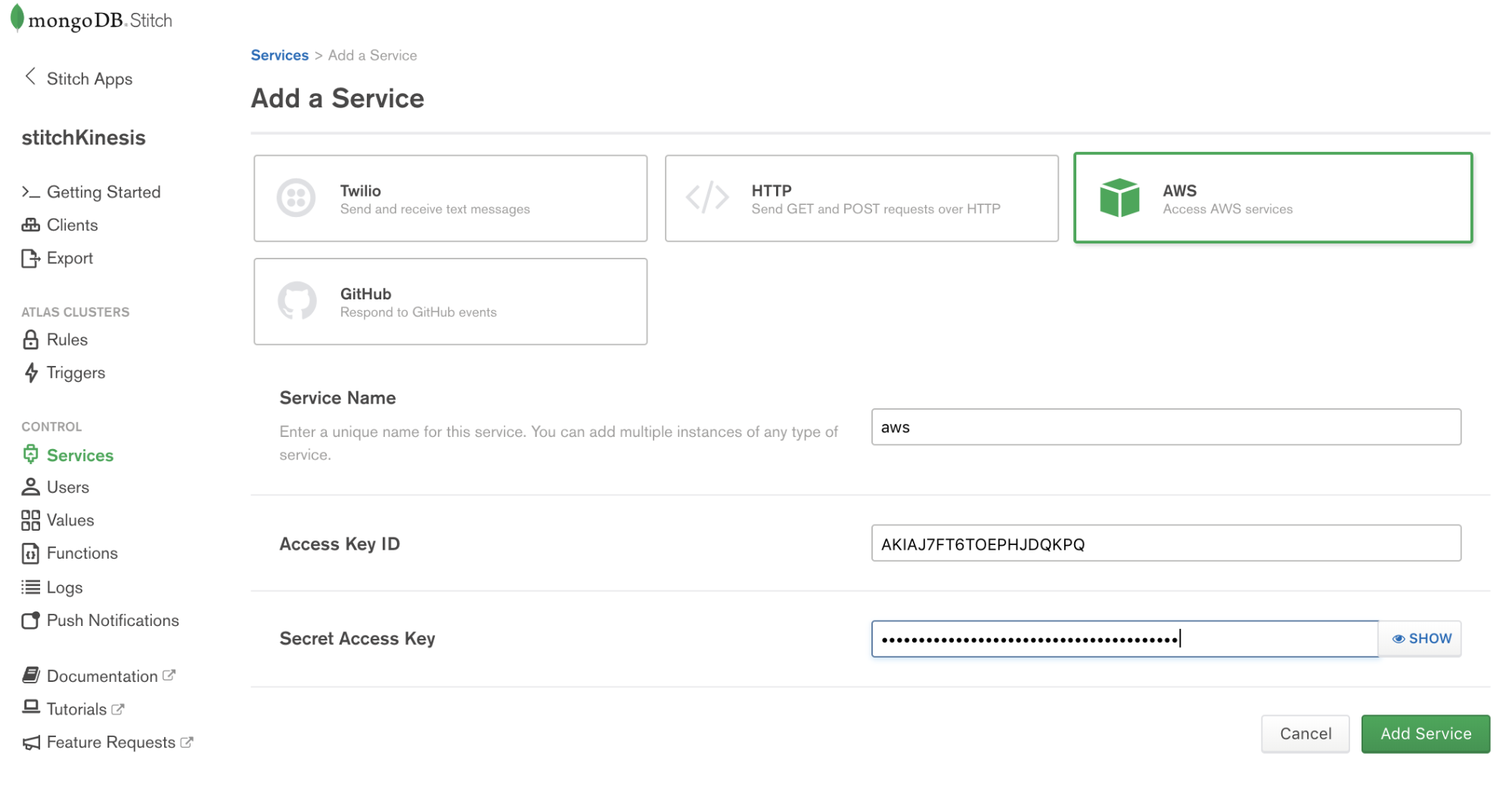Open the Export menu item
The height and width of the screenshot is (787, 1512).
coord(70,259)
